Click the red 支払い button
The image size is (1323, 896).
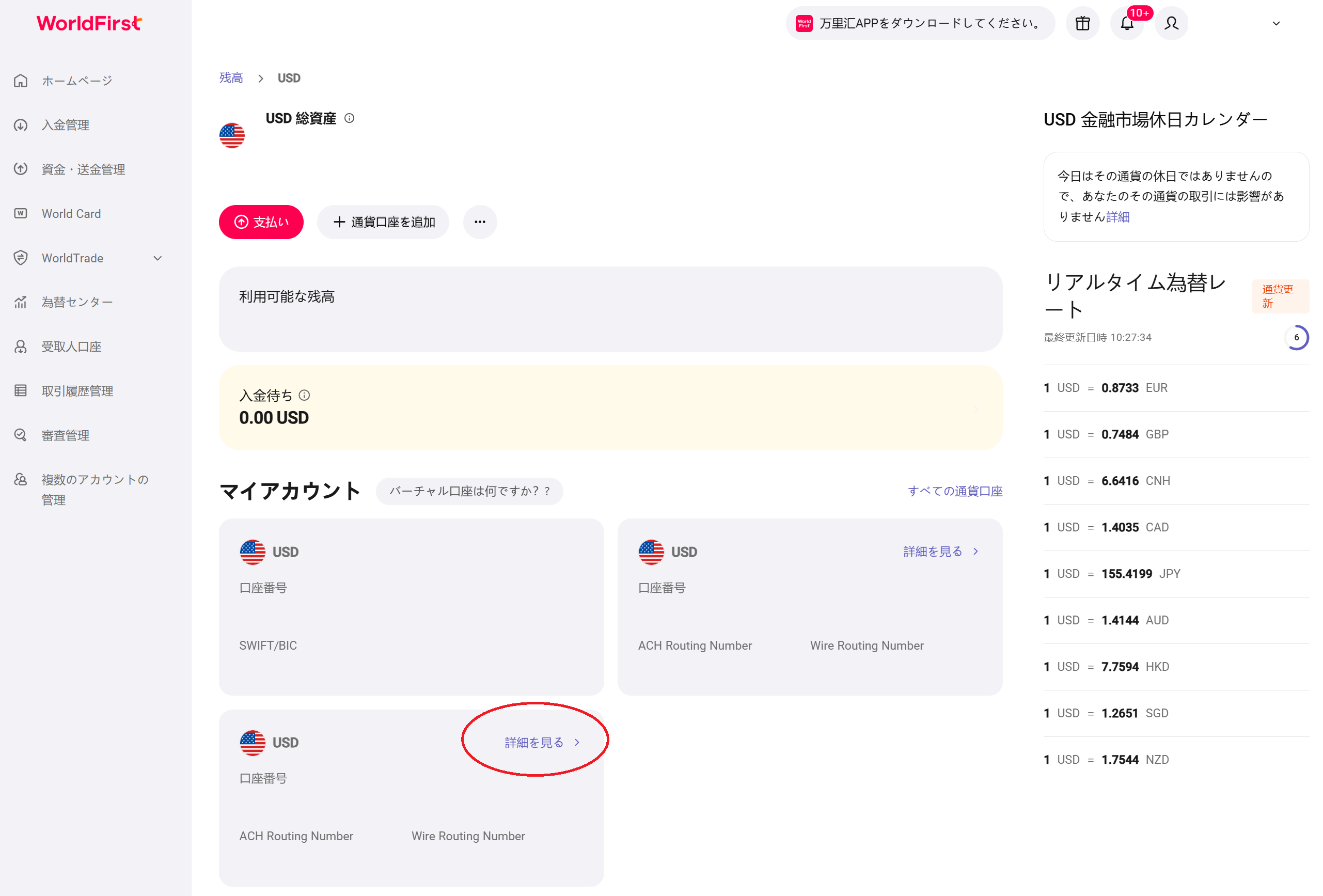(x=261, y=222)
